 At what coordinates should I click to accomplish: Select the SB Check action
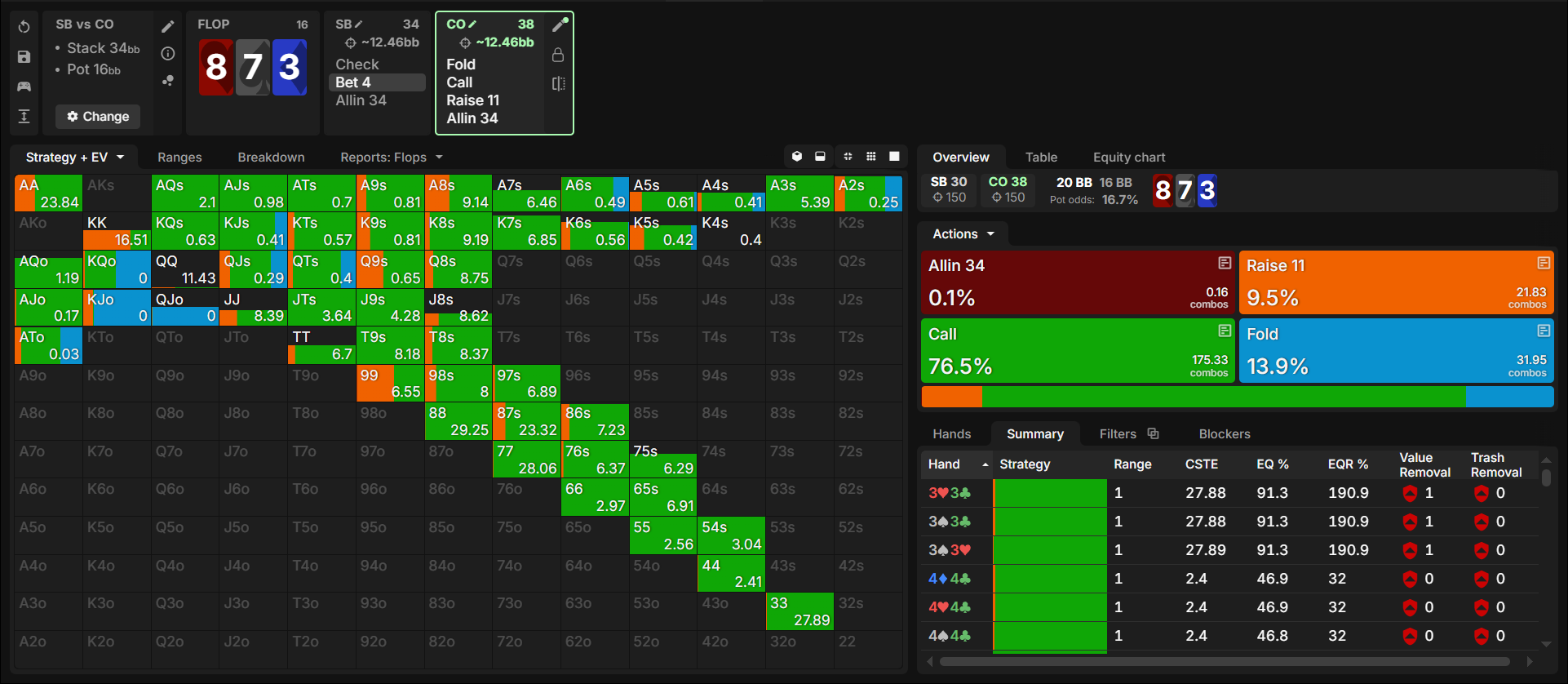coord(357,64)
